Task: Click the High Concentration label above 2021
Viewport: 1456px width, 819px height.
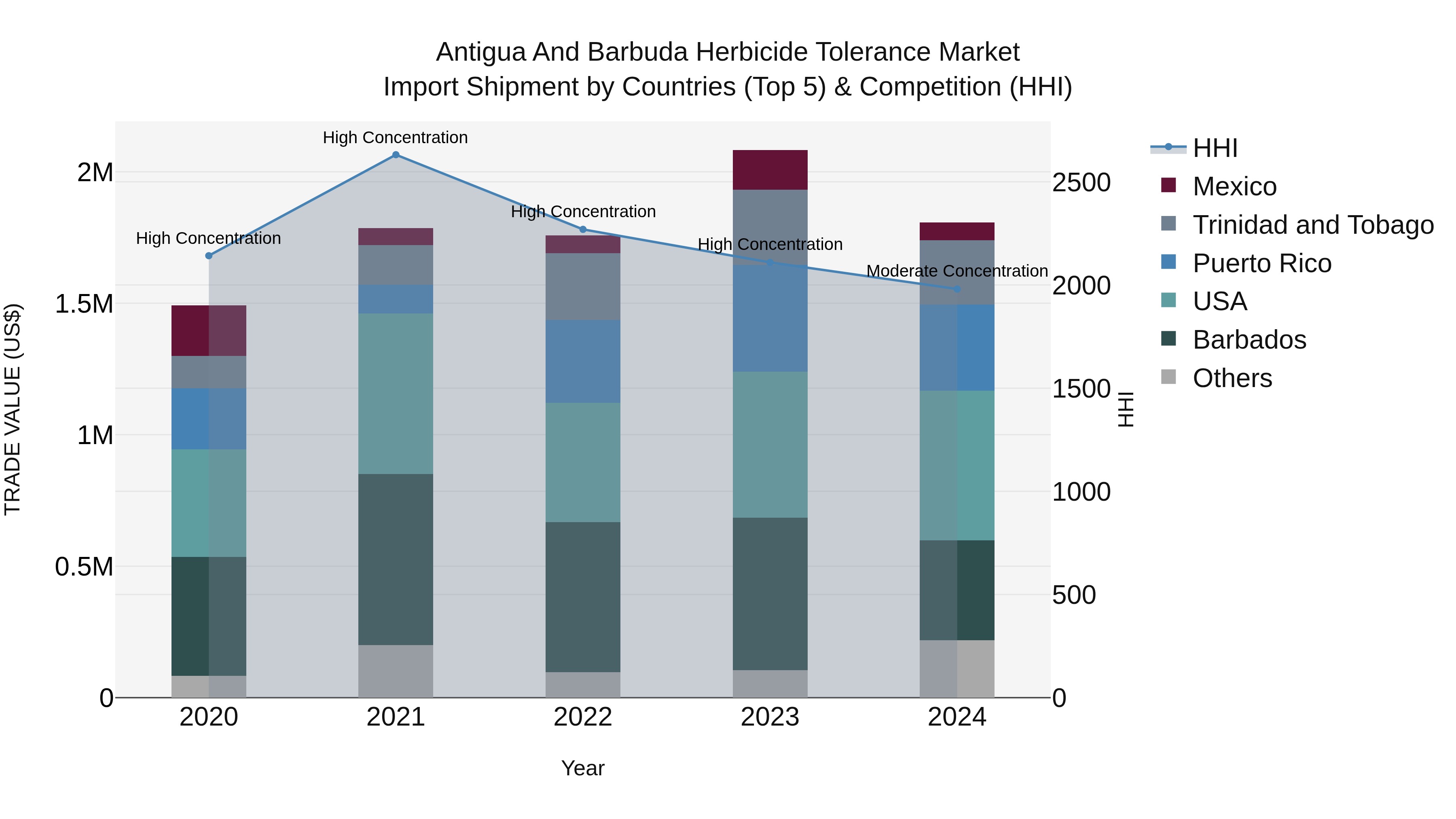Action: (396, 138)
